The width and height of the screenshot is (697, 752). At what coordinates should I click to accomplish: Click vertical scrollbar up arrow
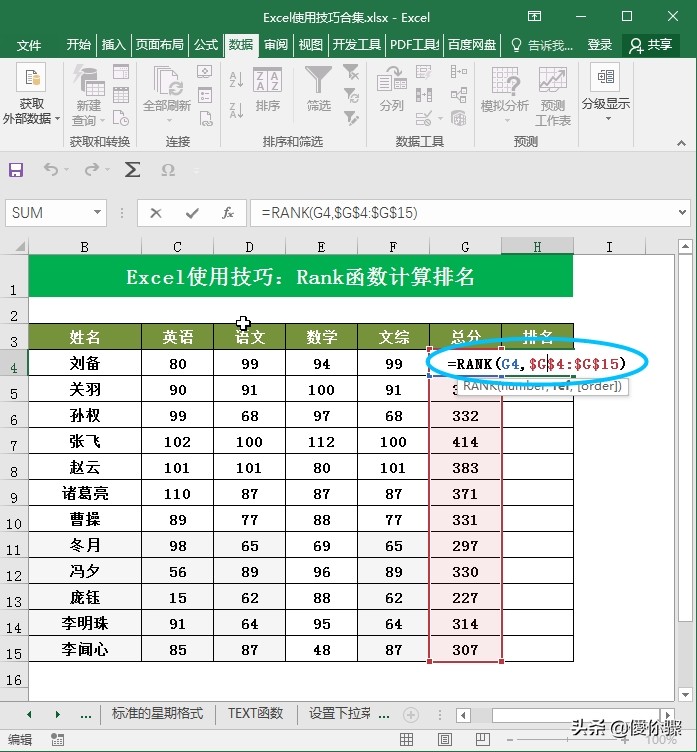[685, 247]
